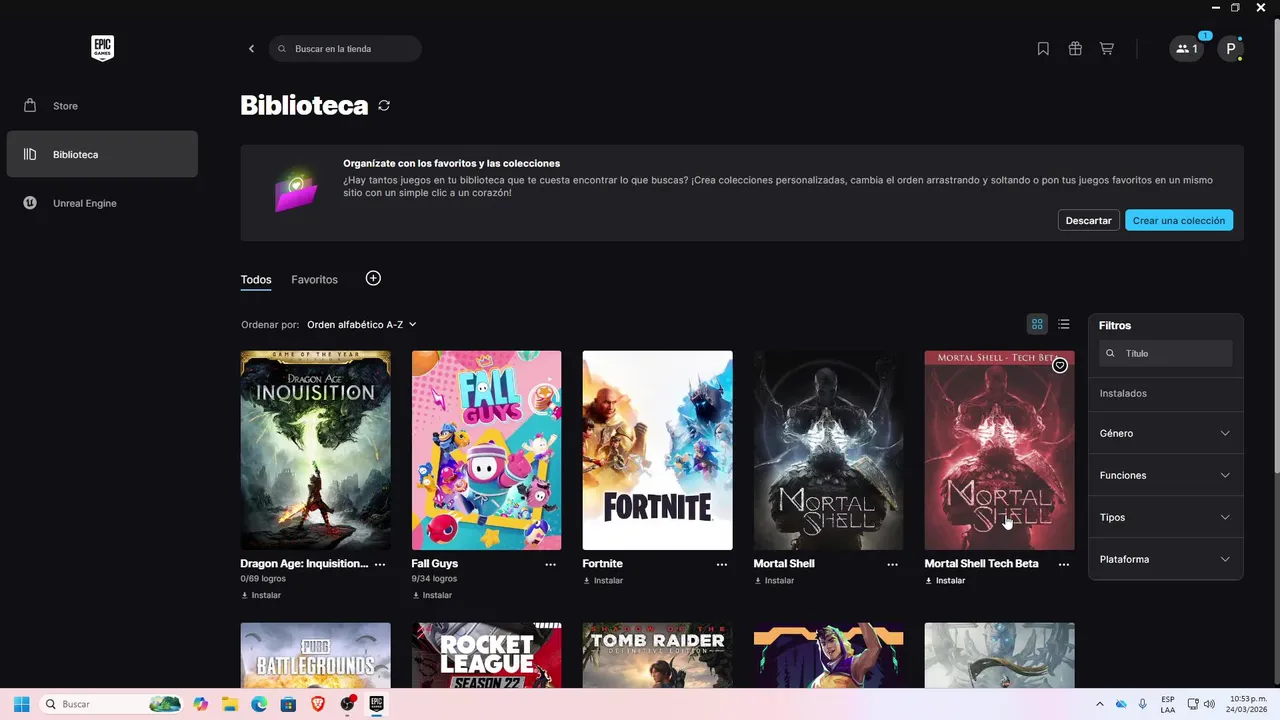Screen dimensions: 1280x720
Task: Open the Tomb Raider Definitive Edition cover
Action: [x=657, y=655]
